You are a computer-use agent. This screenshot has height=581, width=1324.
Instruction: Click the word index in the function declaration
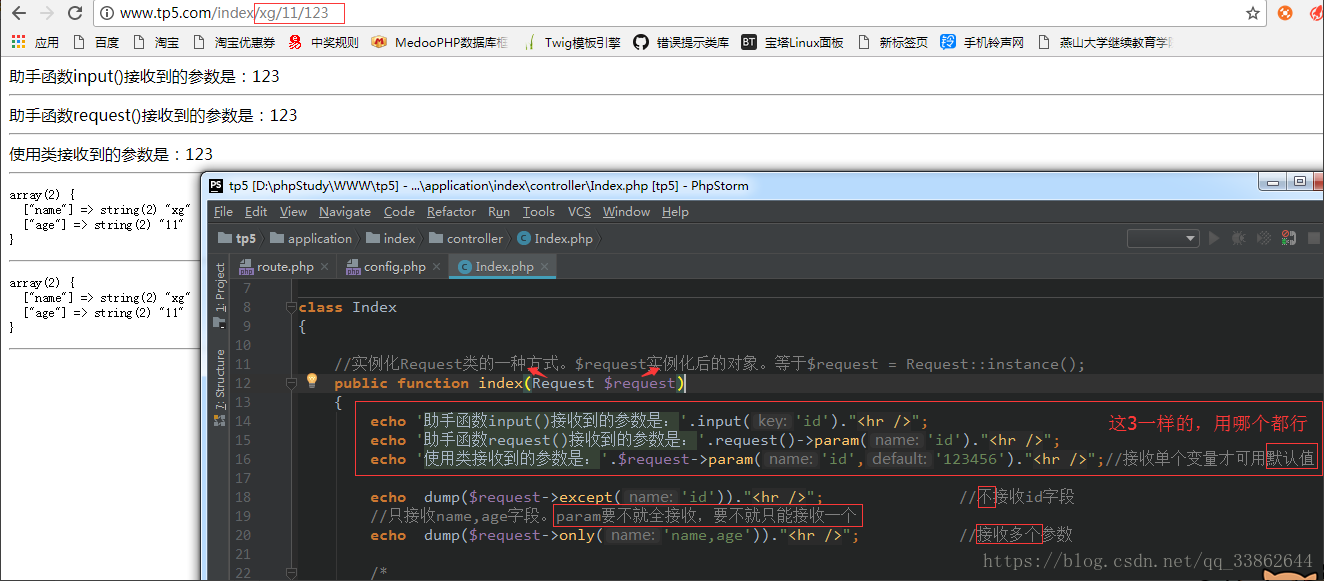(x=501, y=383)
